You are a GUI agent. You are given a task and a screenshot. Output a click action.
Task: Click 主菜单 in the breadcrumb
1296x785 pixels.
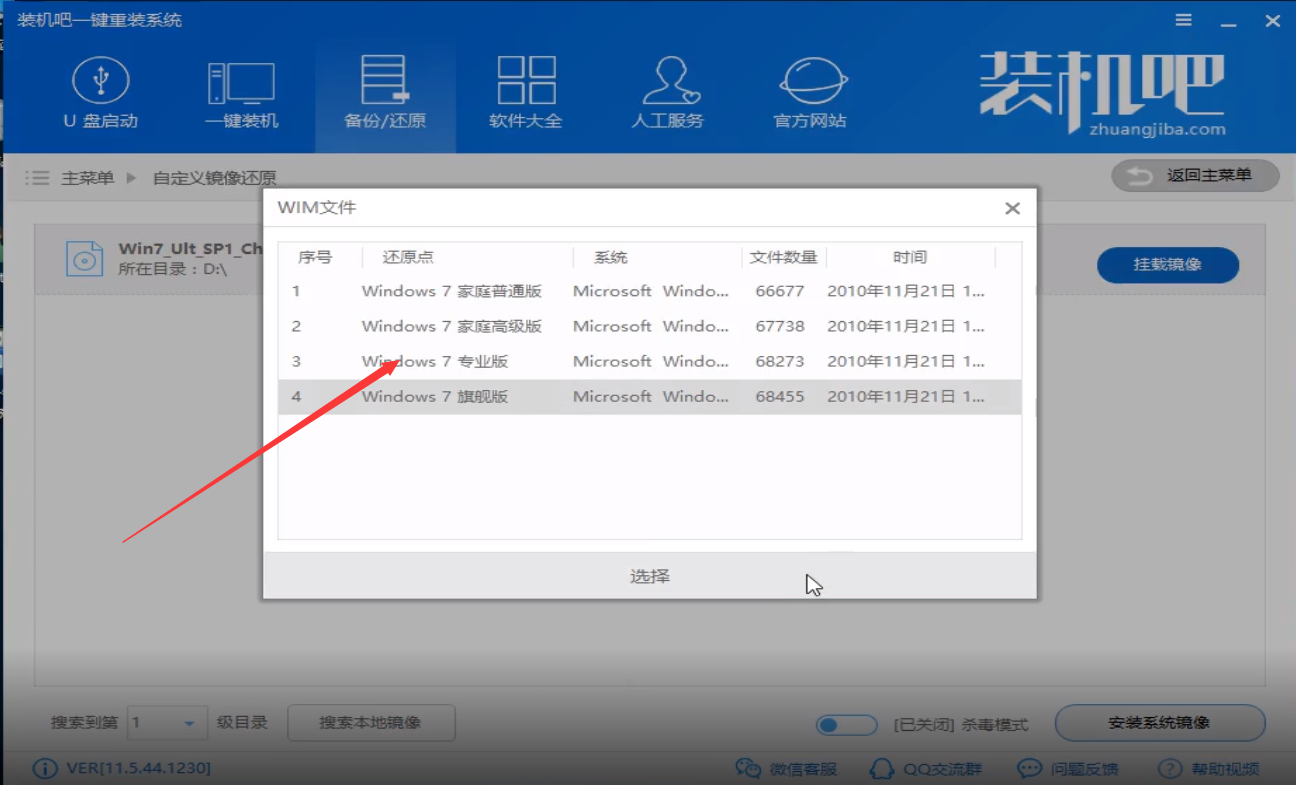coord(87,178)
